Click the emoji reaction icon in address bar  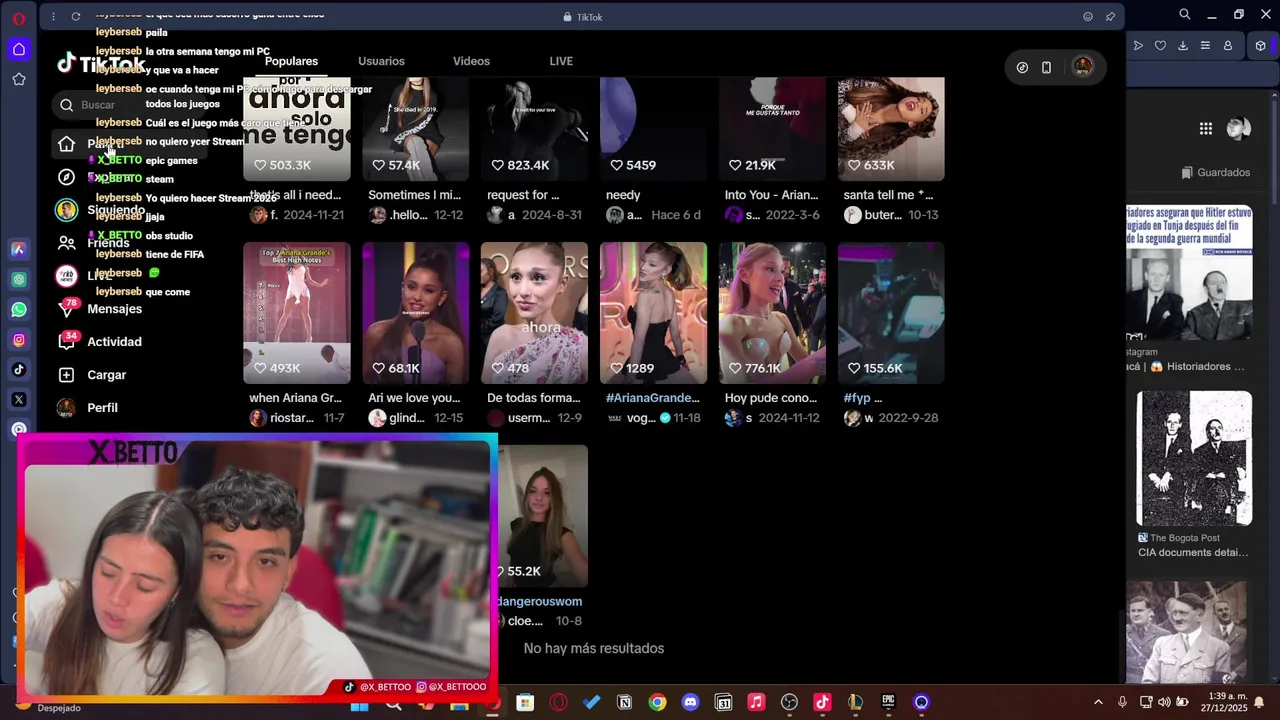click(x=1088, y=16)
